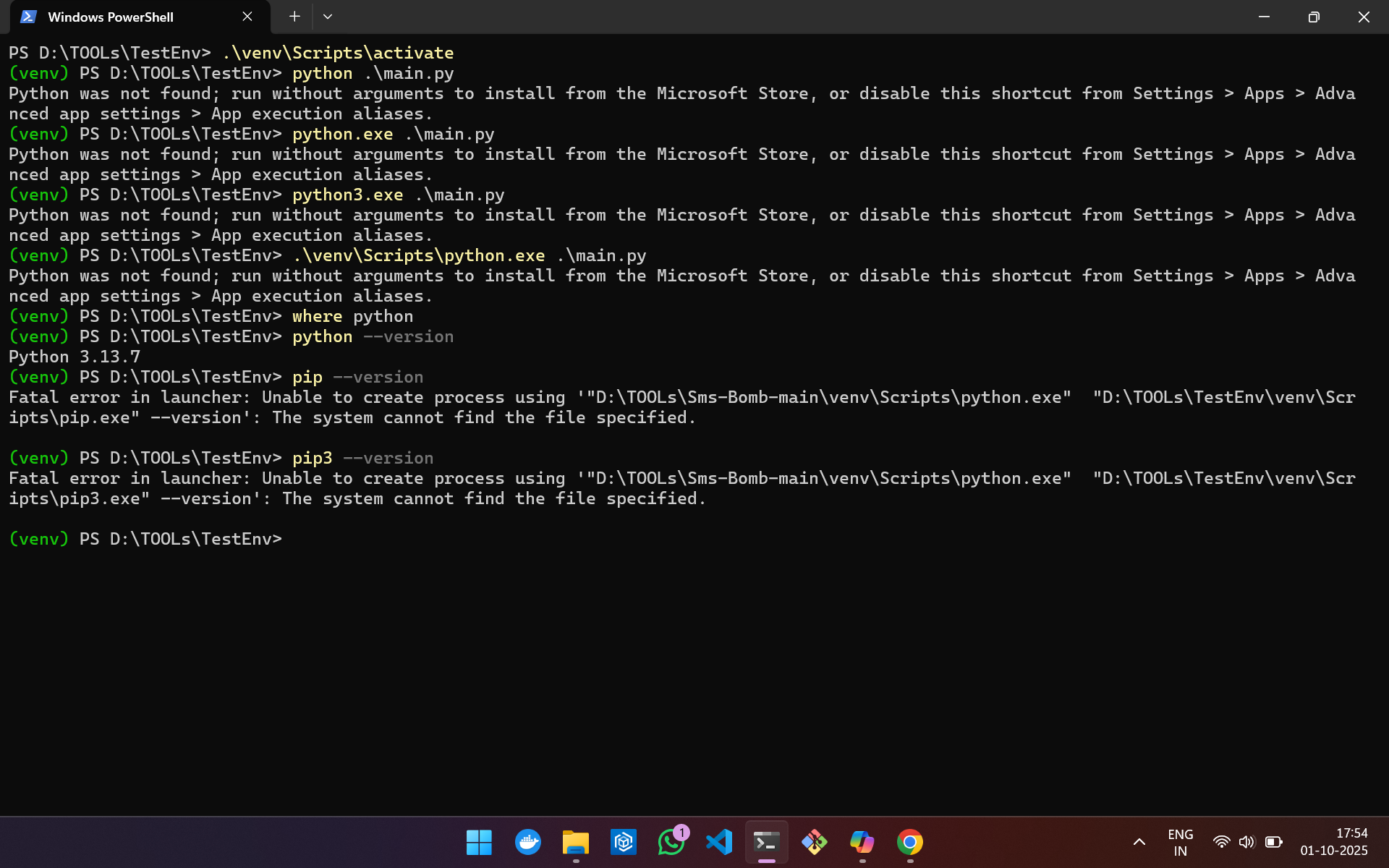The image size is (1389, 868).
Task: Launch Visual Studio Code
Action: click(x=718, y=843)
